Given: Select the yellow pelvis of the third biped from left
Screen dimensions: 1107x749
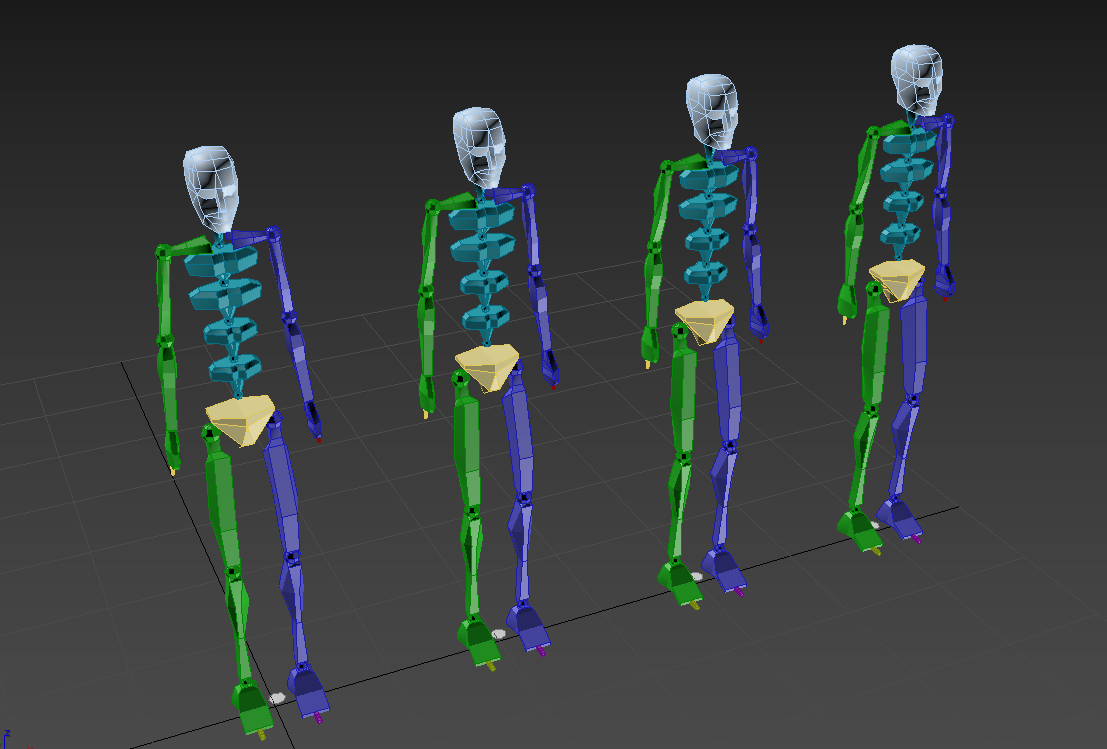Looking at the screenshot, I should tap(704, 320).
